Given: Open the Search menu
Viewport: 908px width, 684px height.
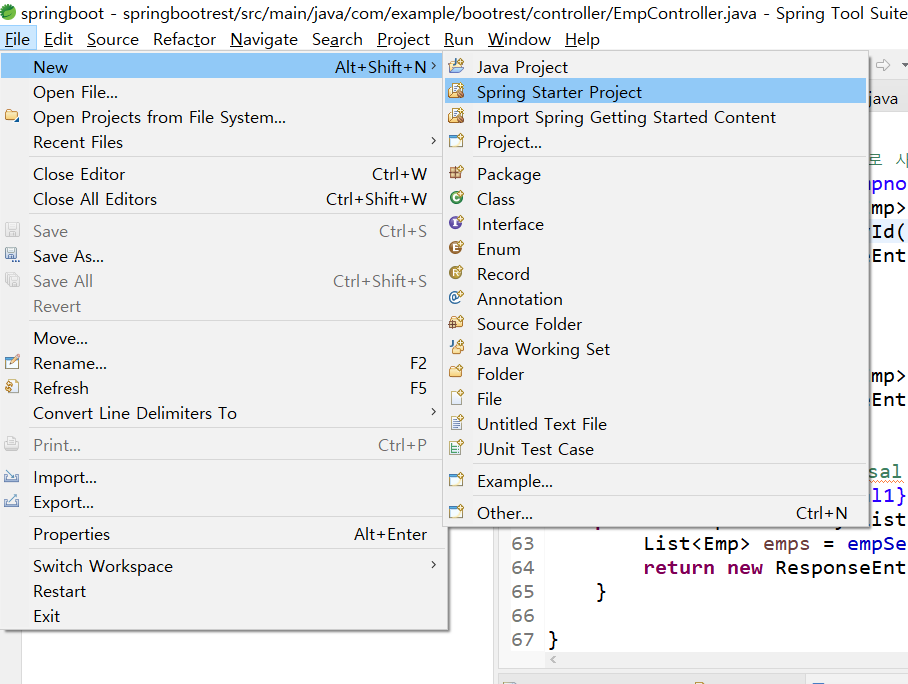Looking at the screenshot, I should tap(337, 39).
